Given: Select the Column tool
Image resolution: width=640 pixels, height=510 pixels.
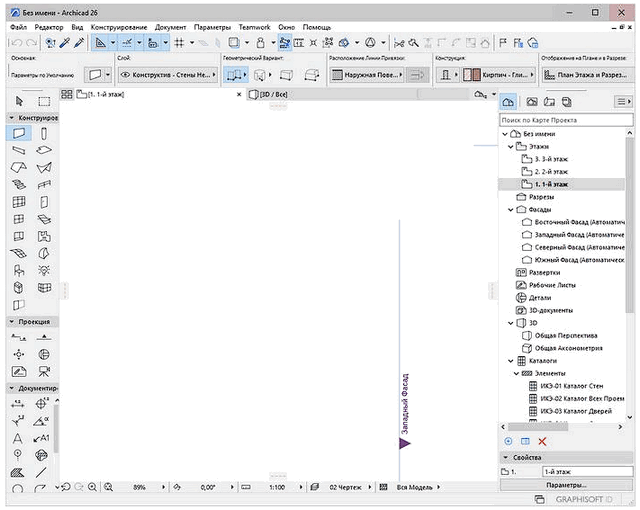Looking at the screenshot, I should coord(44,133).
